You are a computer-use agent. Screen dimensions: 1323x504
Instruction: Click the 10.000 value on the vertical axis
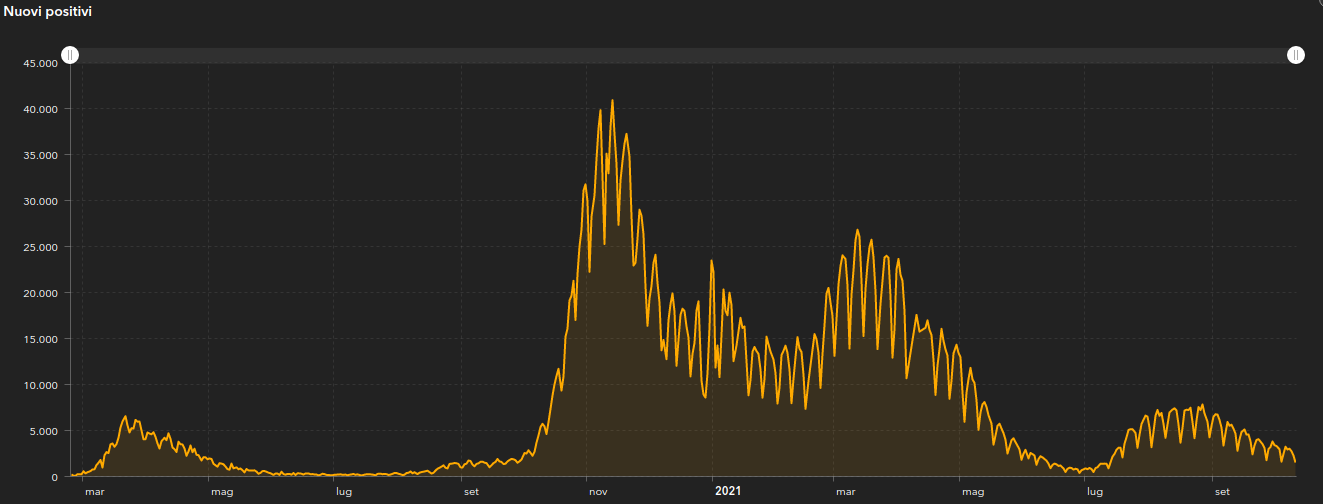coord(40,385)
